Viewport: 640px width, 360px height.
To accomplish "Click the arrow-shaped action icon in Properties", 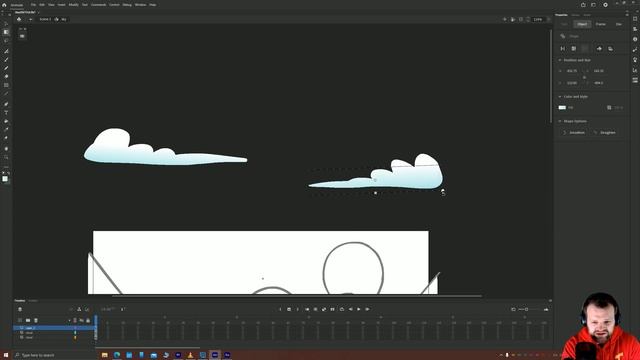I will coord(599,49).
